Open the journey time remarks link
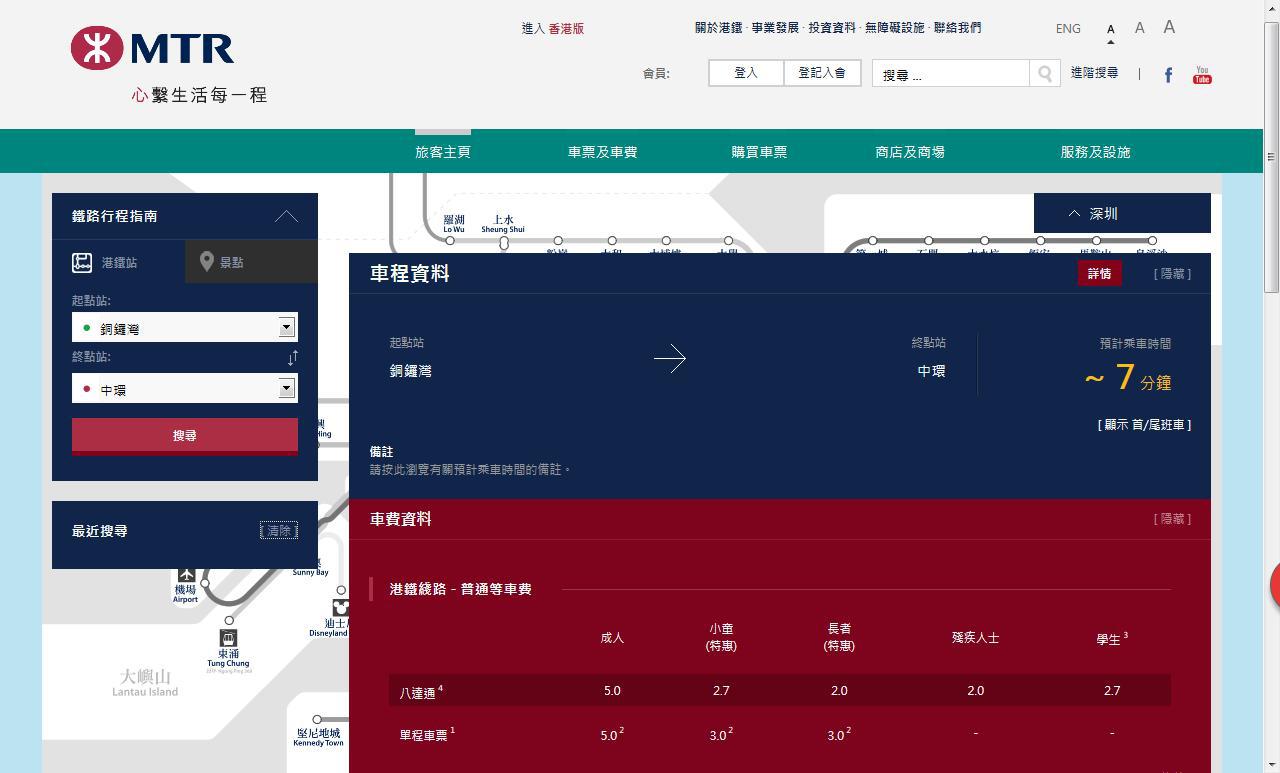1280x773 pixels. (470, 469)
